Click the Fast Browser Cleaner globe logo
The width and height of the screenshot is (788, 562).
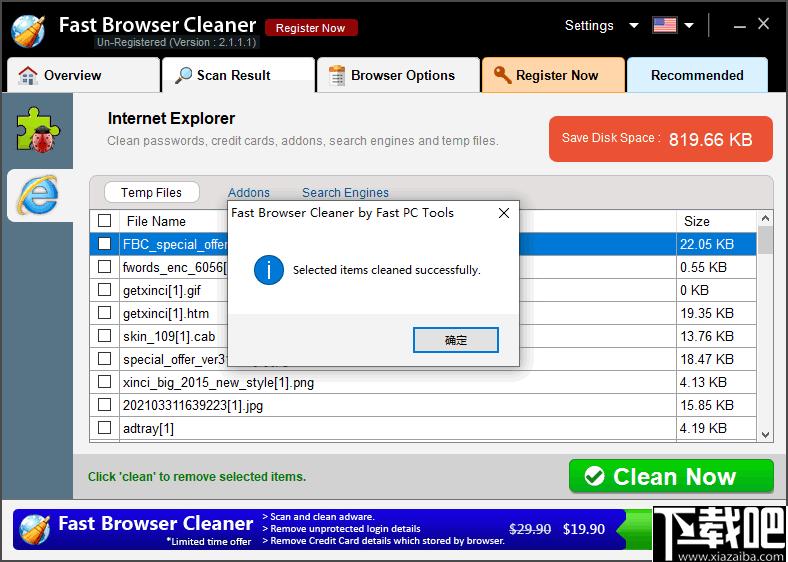(x=28, y=31)
